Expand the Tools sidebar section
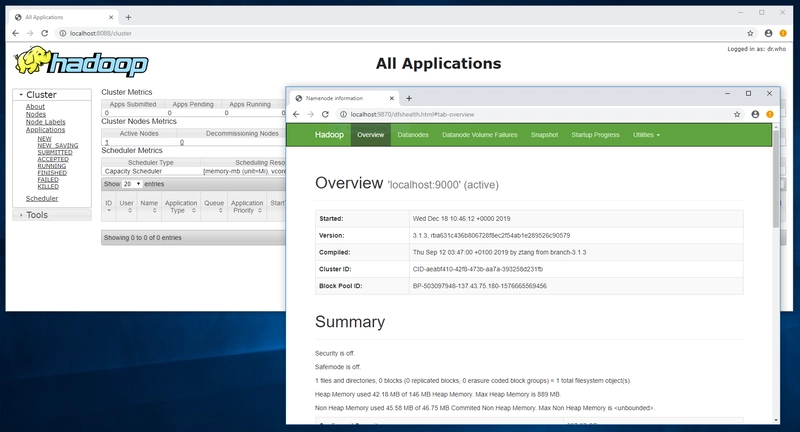 [37, 215]
